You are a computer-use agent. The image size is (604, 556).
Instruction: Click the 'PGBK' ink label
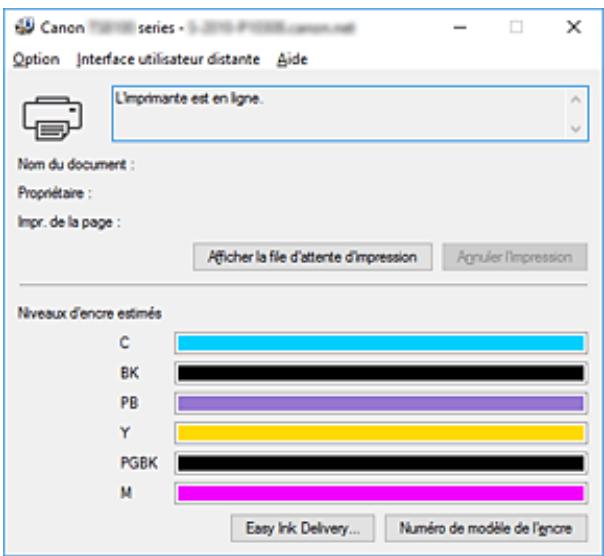tap(139, 463)
